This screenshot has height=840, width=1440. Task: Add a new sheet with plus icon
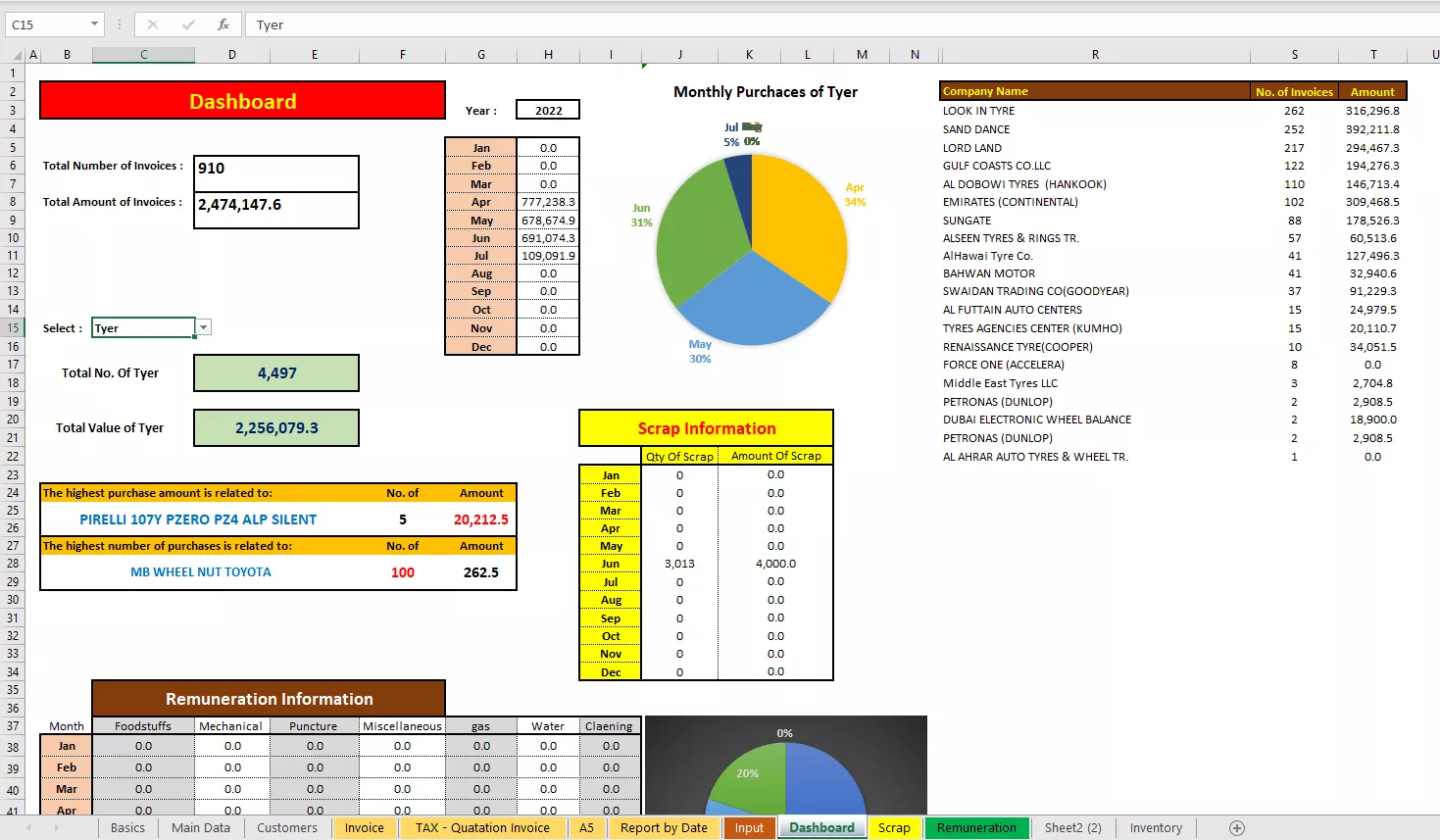[1237, 828]
